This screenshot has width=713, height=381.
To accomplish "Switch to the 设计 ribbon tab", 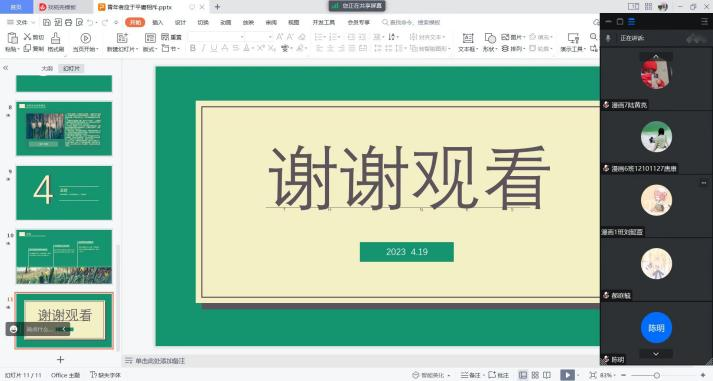I will [x=181, y=22].
